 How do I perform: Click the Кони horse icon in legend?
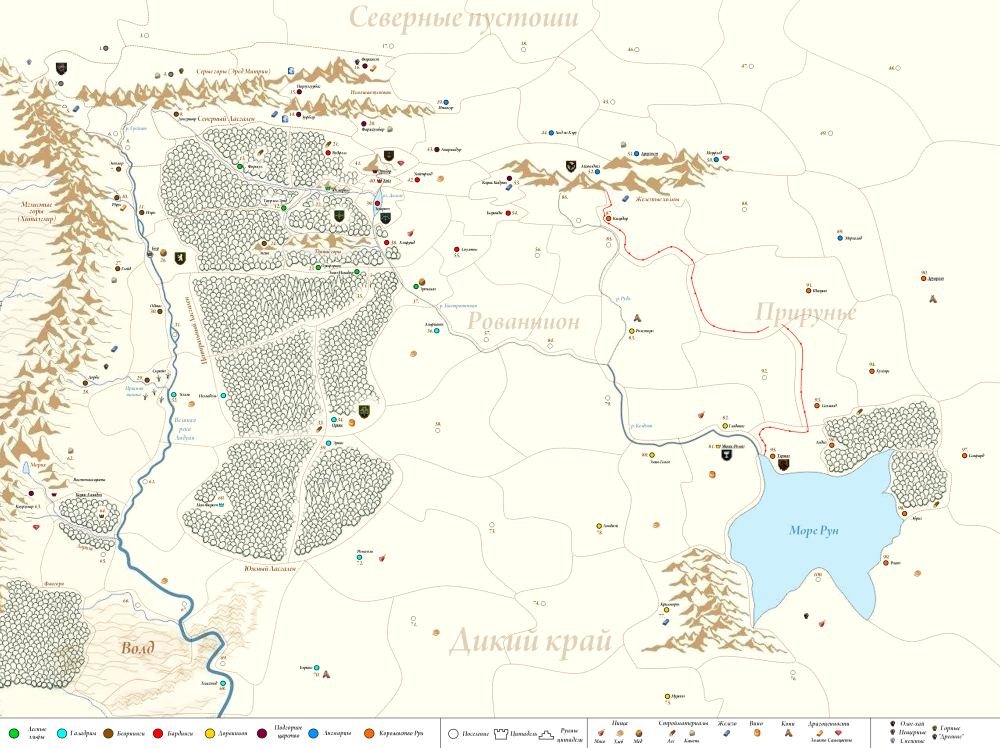click(788, 733)
